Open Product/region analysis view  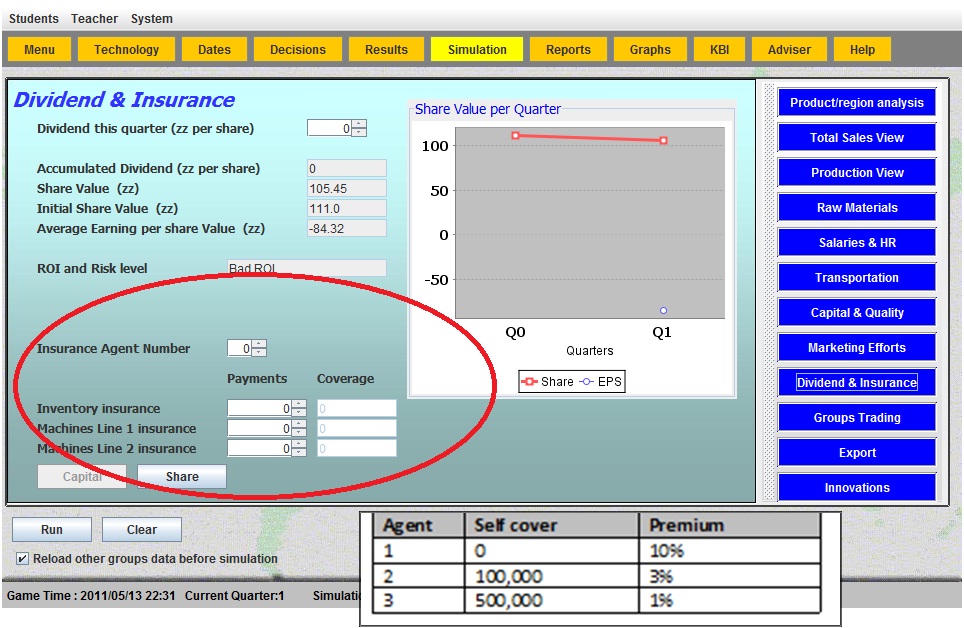click(x=857, y=103)
